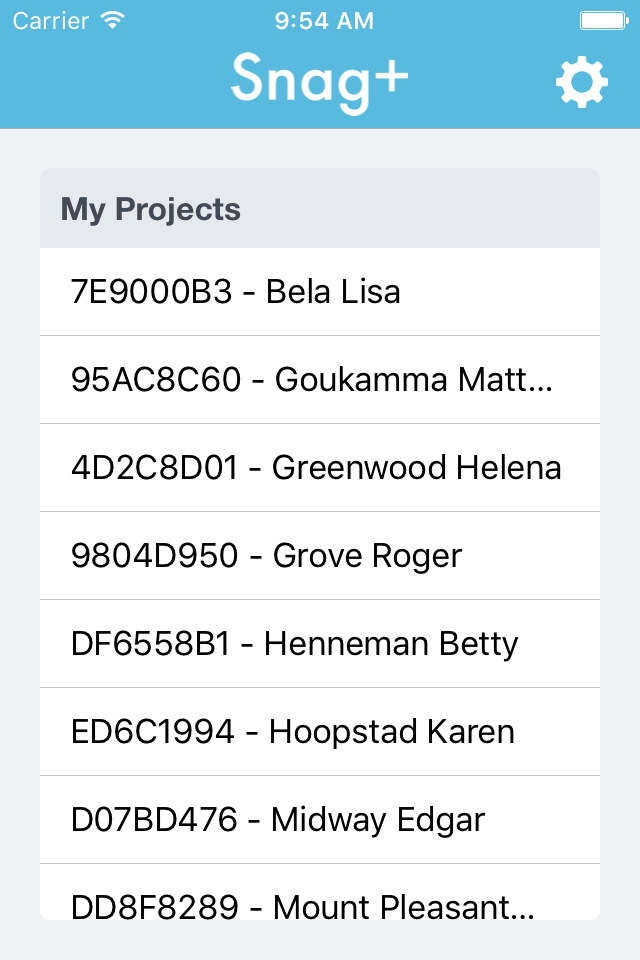The height and width of the screenshot is (960, 640).
Task: Click the Wi-Fi signal icon
Action: 114,20
